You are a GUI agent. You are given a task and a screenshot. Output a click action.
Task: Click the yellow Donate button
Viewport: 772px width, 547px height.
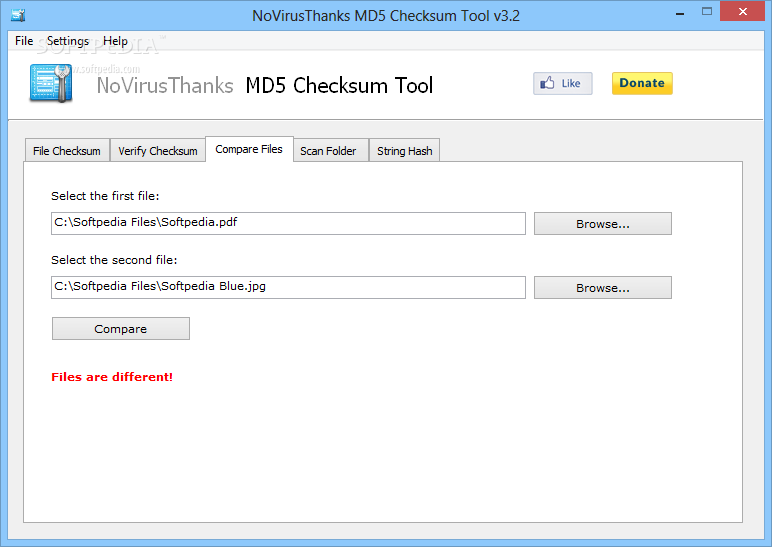click(x=642, y=83)
